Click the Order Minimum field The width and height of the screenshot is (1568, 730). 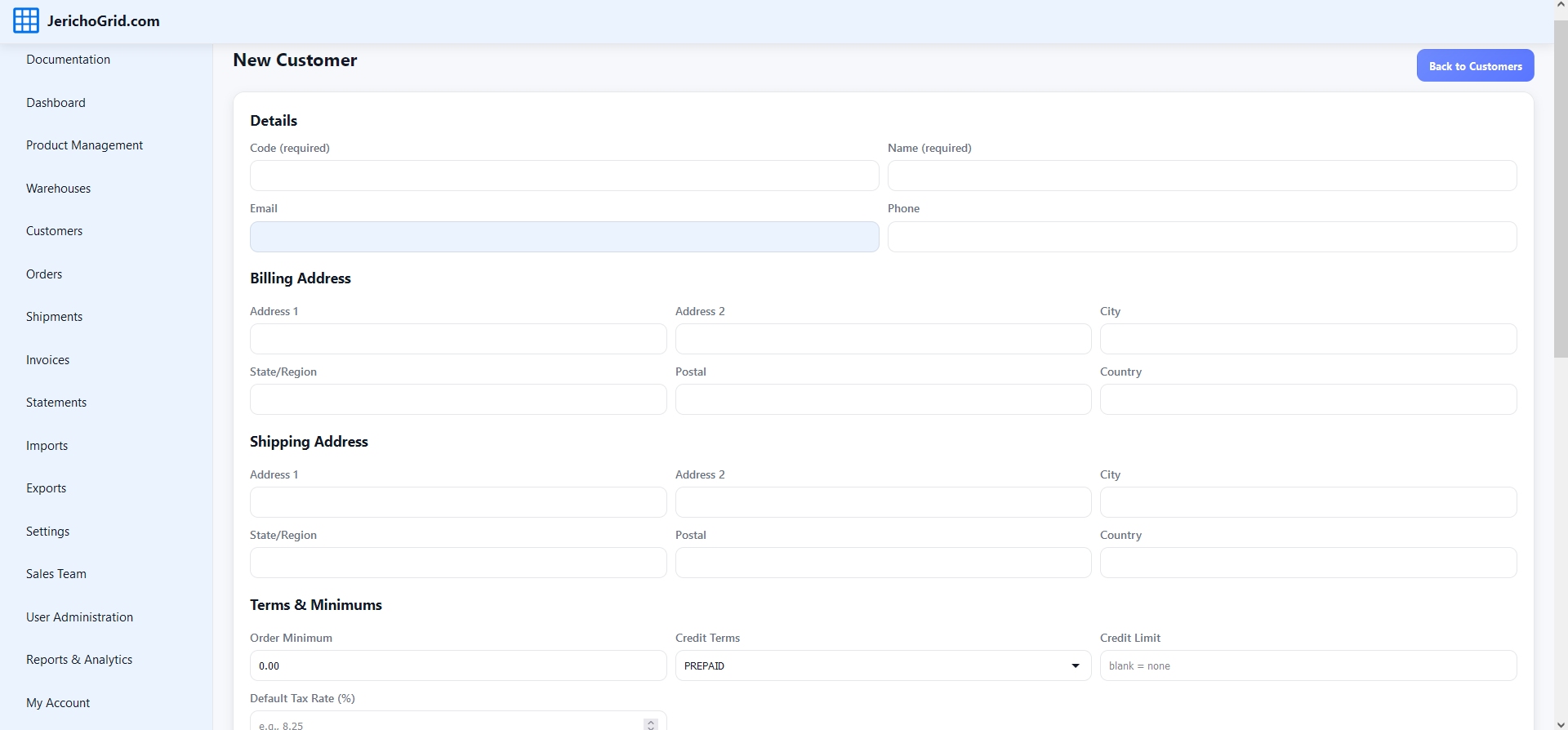pyautogui.click(x=457, y=665)
